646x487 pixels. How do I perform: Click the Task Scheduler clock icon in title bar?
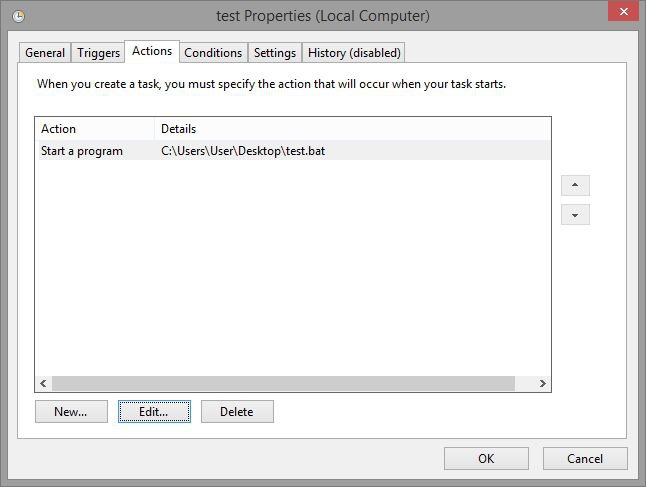pyautogui.click(x=18, y=17)
